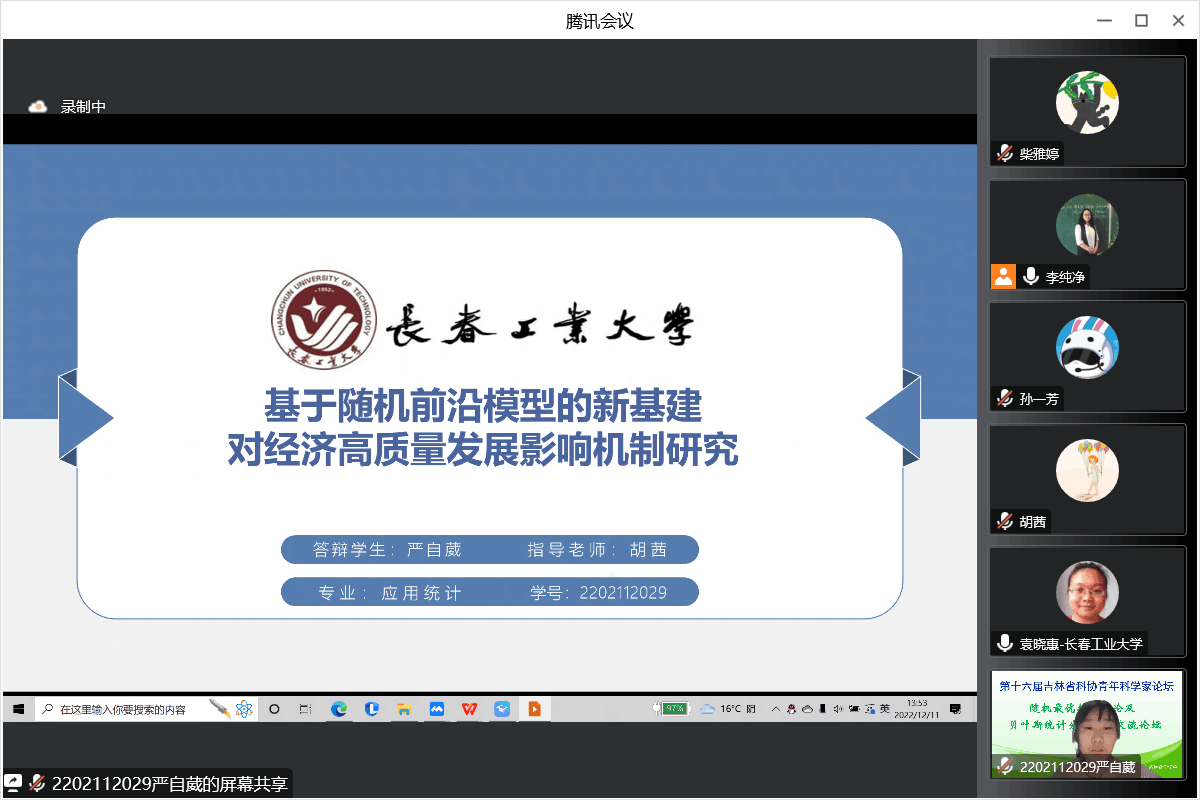Expand the system tray hidden icons chevron
Screen dimensions: 1200x800
[x=773, y=709]
